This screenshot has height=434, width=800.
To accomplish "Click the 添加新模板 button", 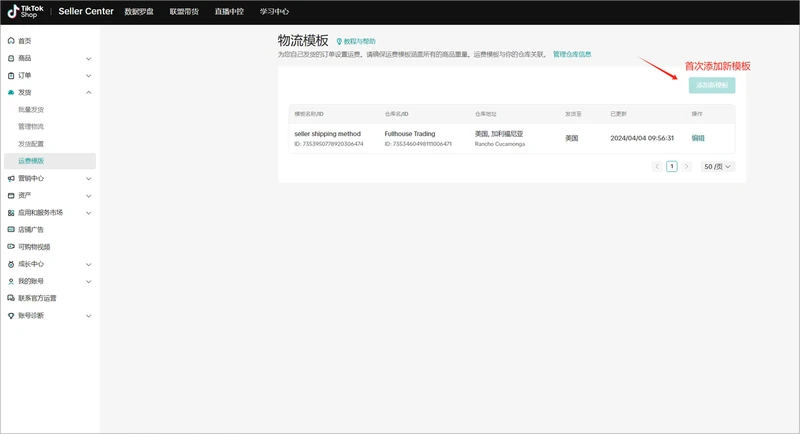I will pos(711,85).
